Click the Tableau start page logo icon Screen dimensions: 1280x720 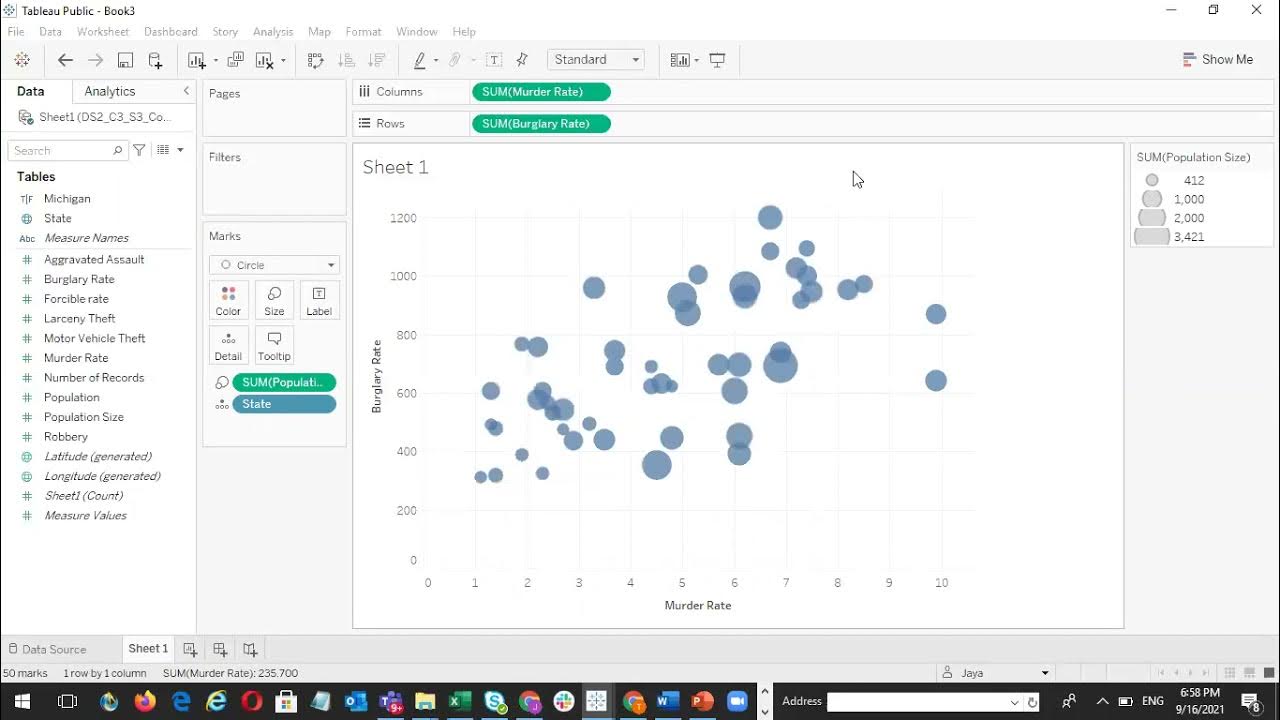click(x=21, y=60)
